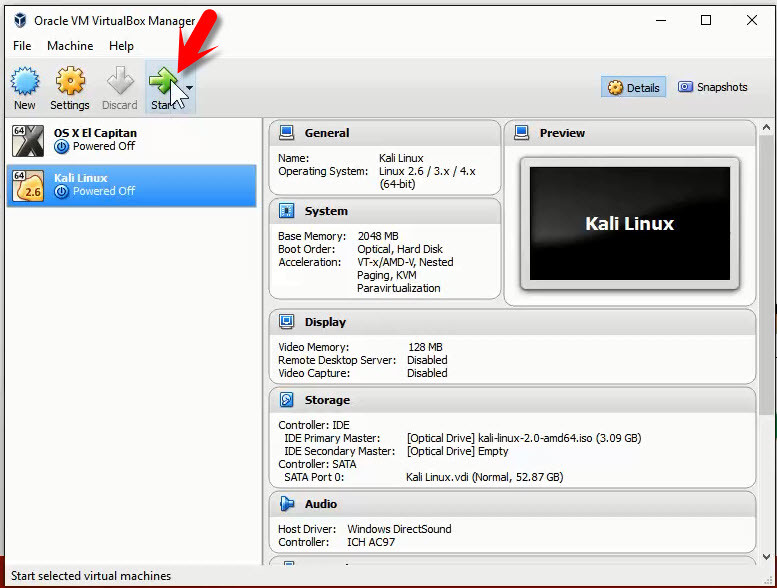Click the '2048 MB' base memory value
This screenshot has width=777, height=588.
pos(378,236)
